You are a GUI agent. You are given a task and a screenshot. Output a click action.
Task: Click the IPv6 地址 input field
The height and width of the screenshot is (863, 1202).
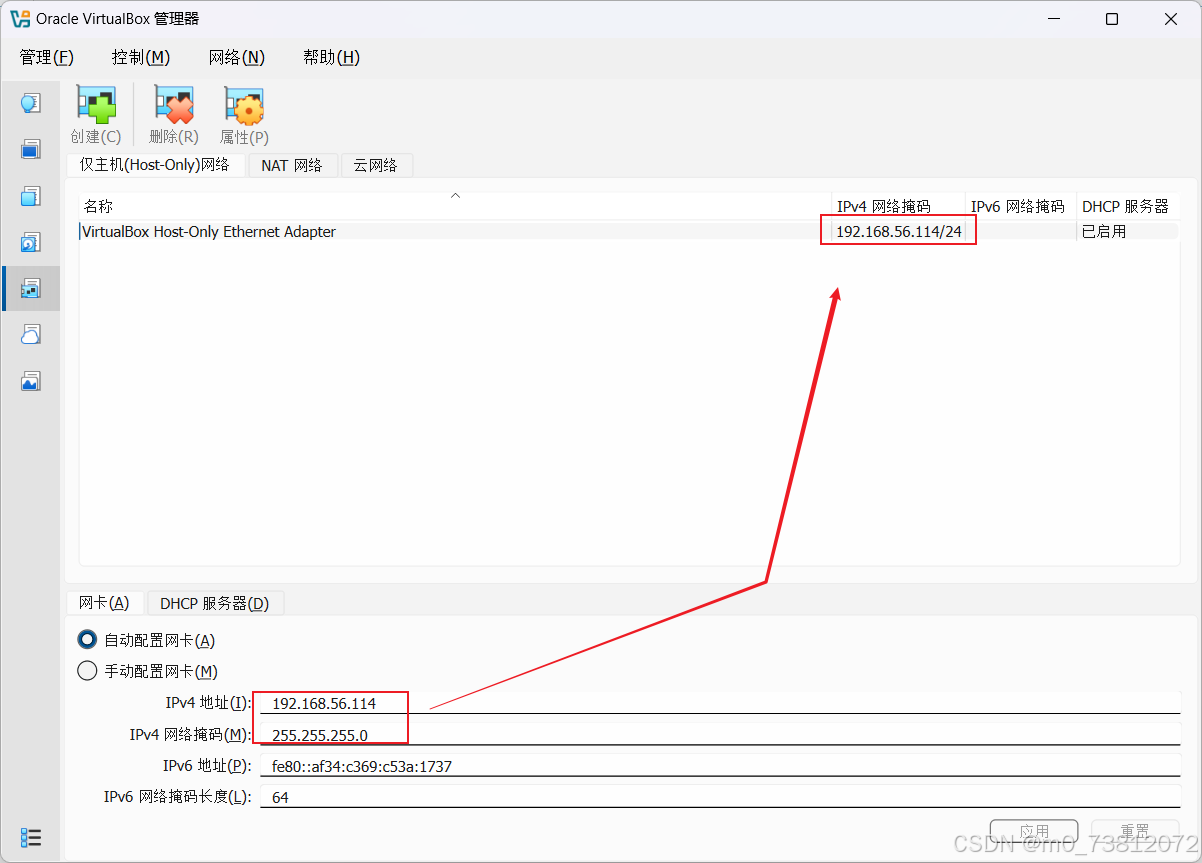(x=720, y=766)
